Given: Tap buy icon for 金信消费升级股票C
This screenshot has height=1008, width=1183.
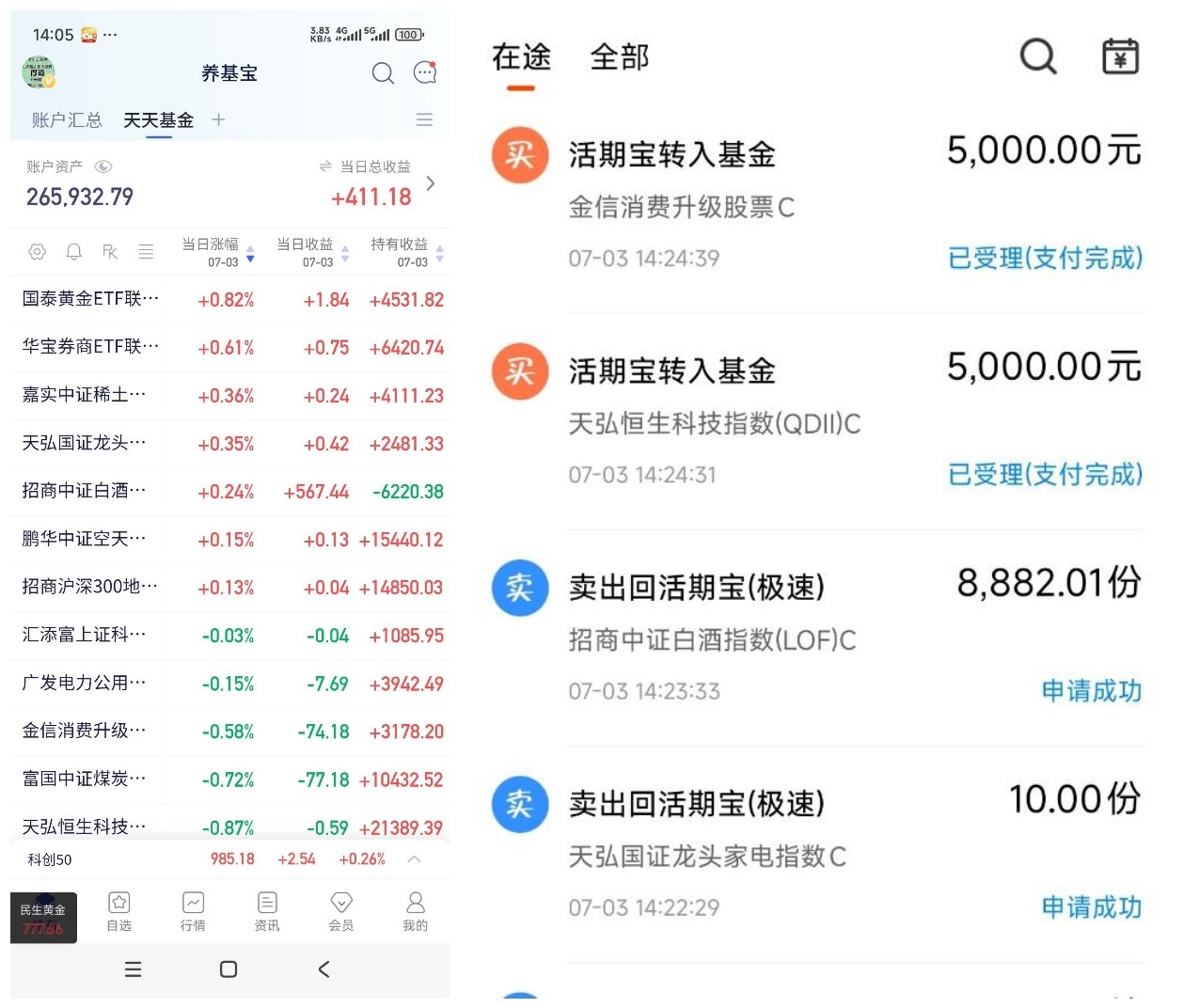Looking at the screenshot, I should click(x=520, y=154).
